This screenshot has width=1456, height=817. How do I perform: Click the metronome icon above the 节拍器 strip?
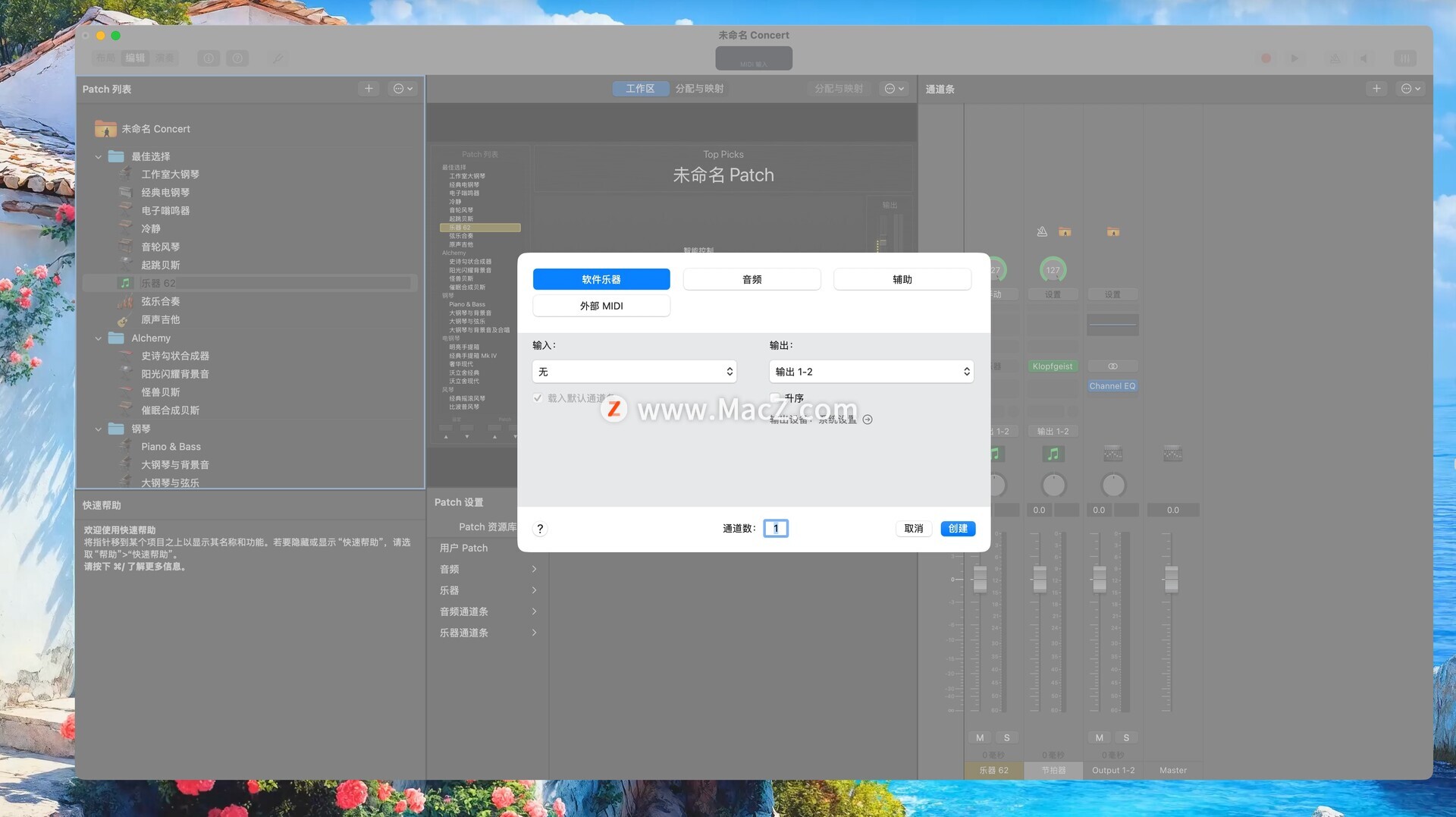[1042, 231]
